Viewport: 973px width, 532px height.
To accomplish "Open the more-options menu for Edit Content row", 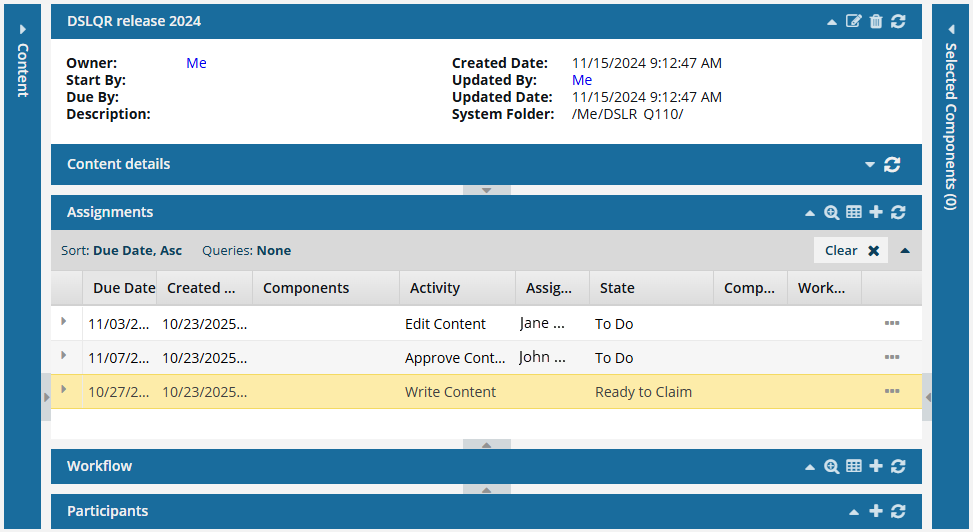I will click(x=892, y=324).
